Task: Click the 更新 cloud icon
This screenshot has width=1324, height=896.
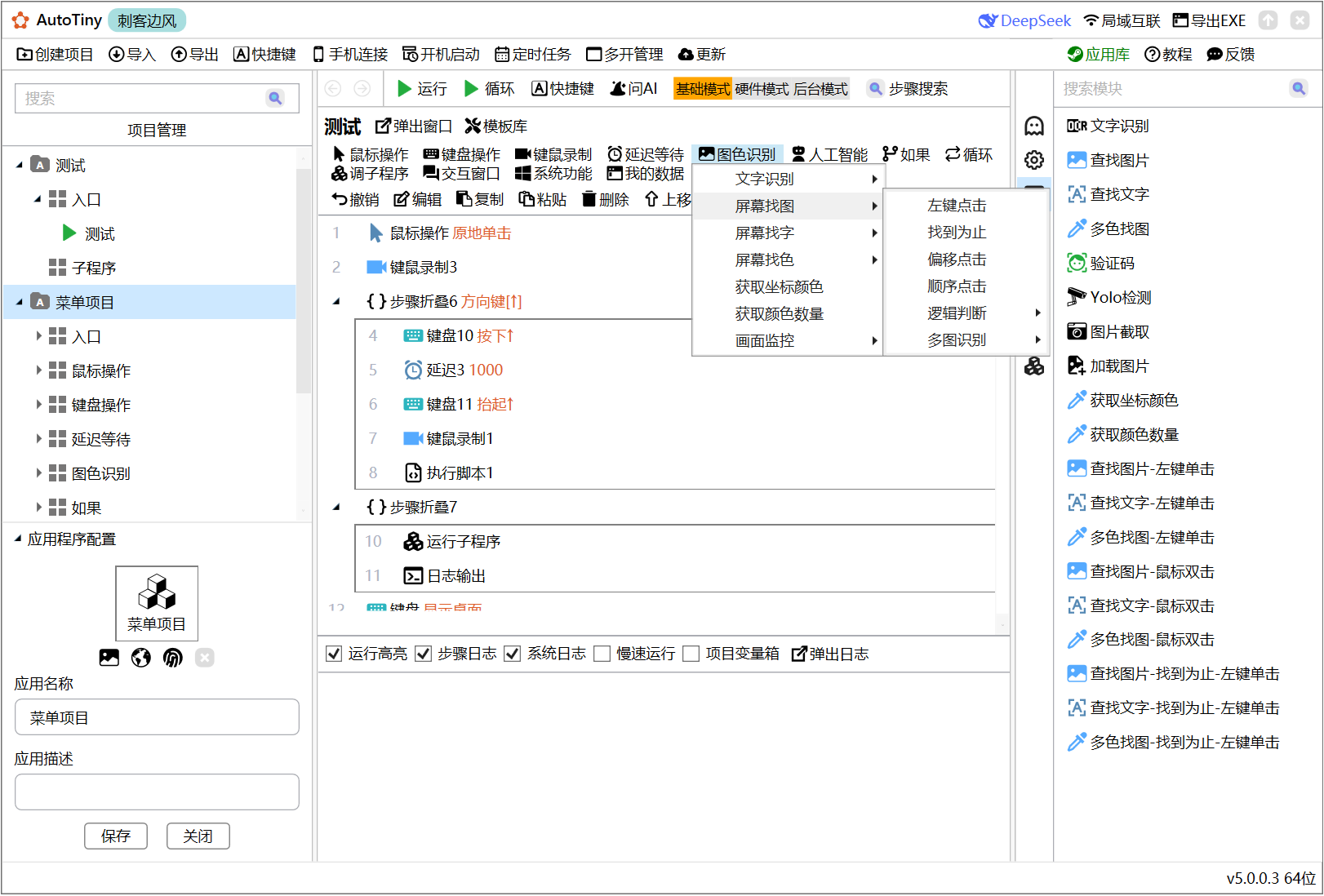Action: coord(686,55)
